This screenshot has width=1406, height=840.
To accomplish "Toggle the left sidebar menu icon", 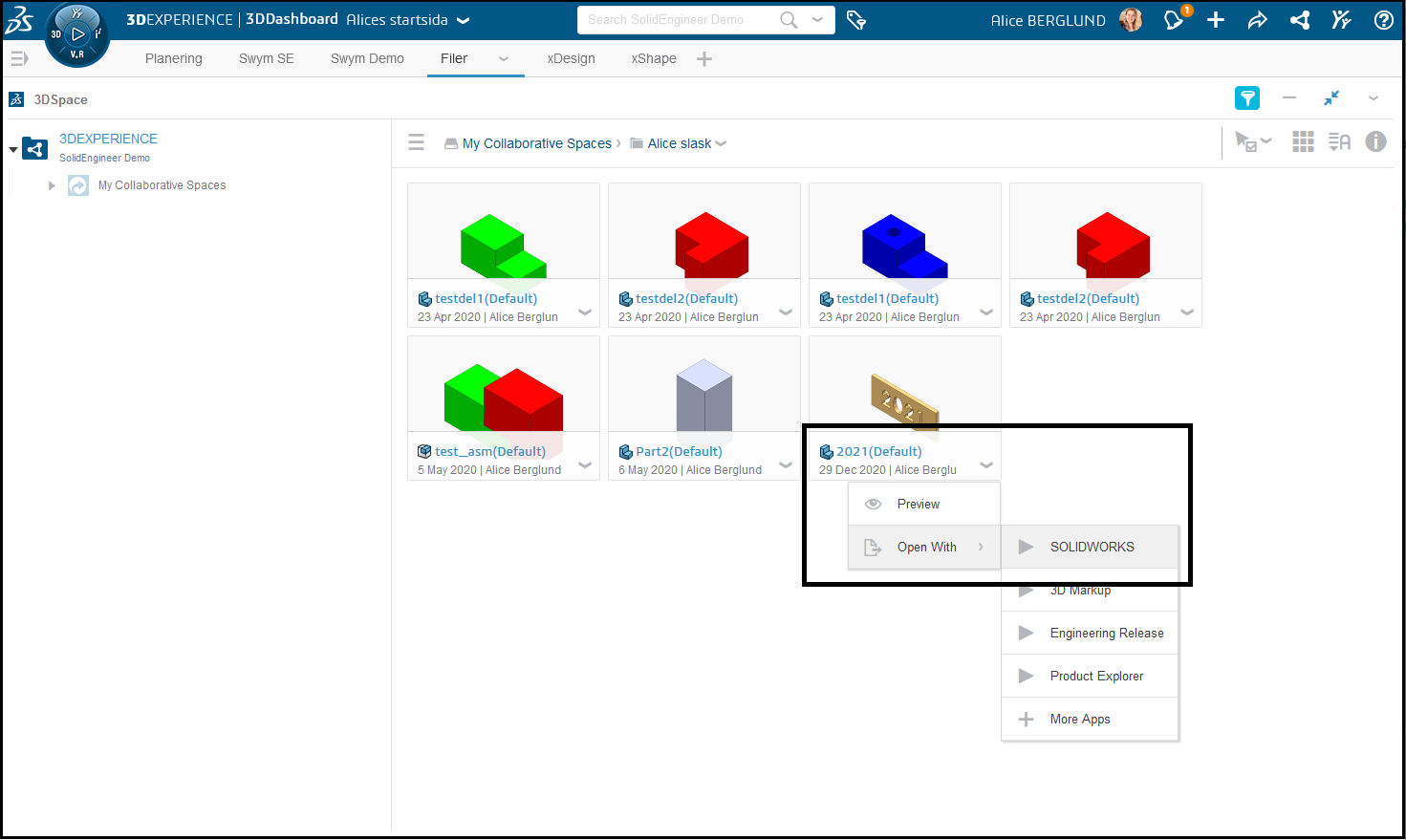I will click(x=416, y=142).
